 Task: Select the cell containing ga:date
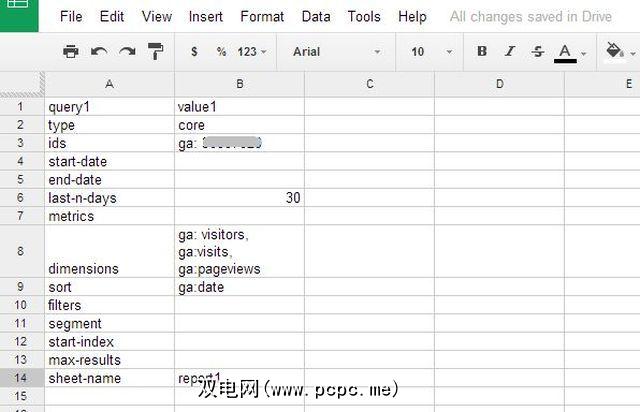click(x=238, y=287)
